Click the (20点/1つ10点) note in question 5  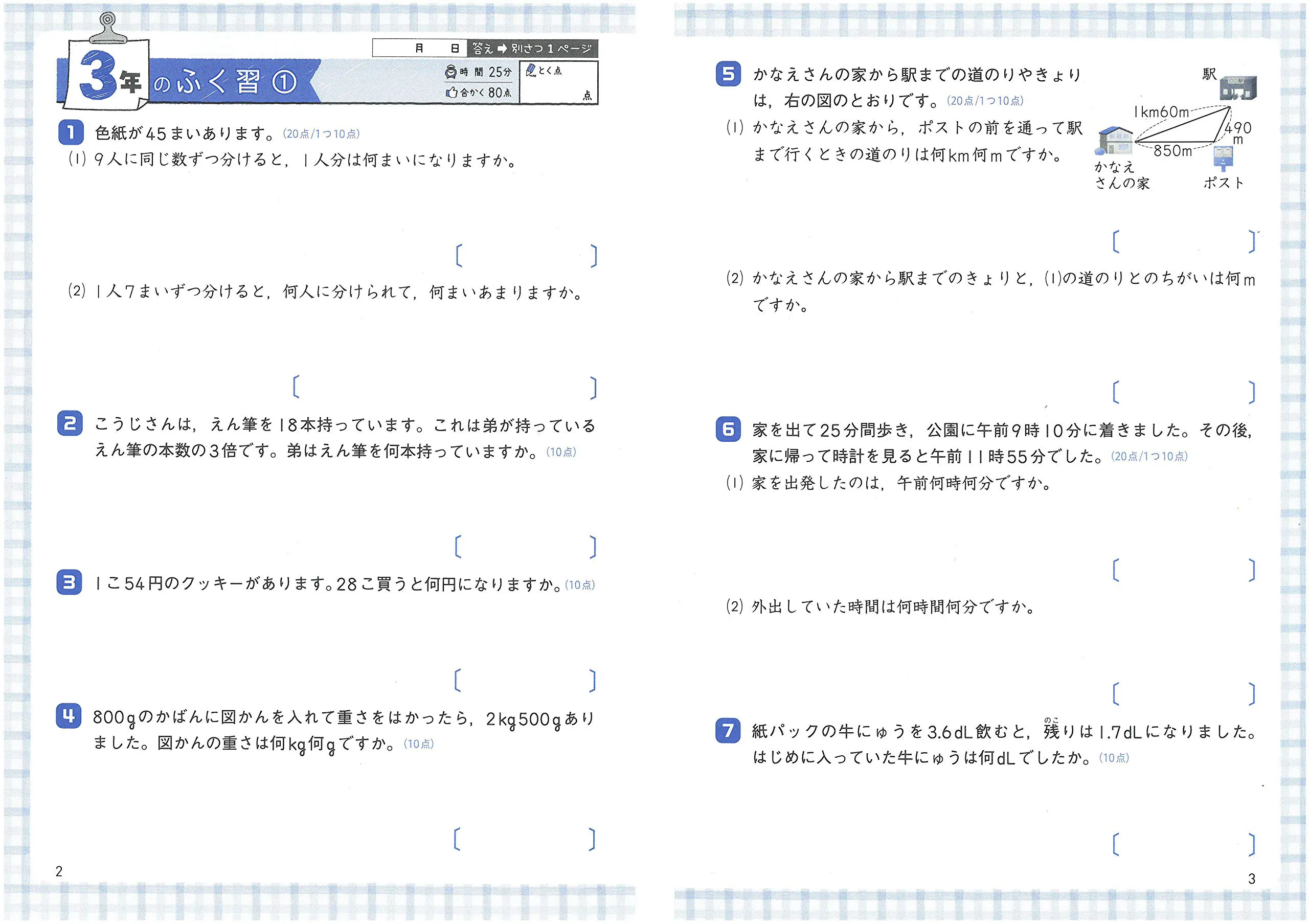985,101
